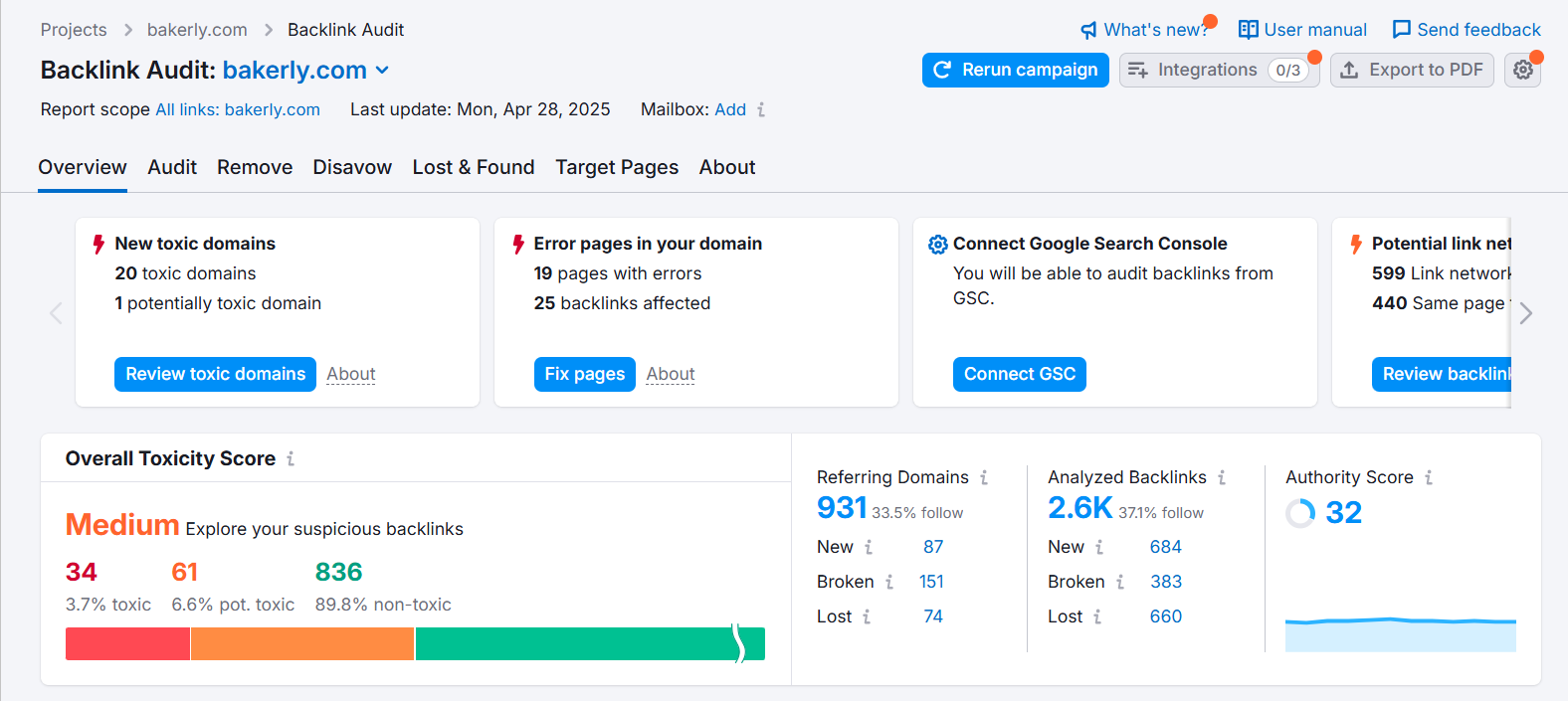Click the Connect GSC button
Image resolution: width=1568 pixels, height=701 pixels.
click(x=1020, y=374)
